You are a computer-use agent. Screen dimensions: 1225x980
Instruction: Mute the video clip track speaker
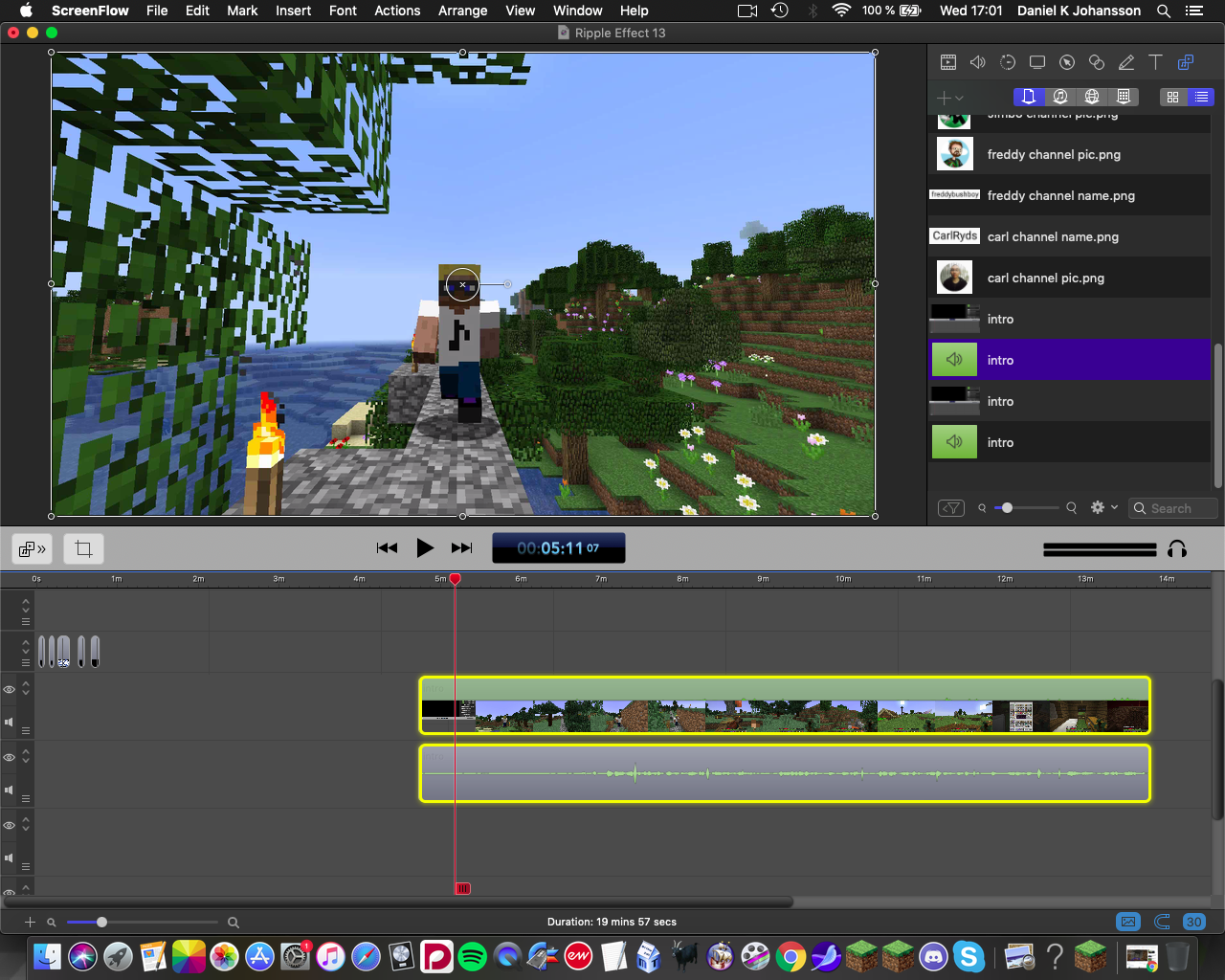click(10, 723)
